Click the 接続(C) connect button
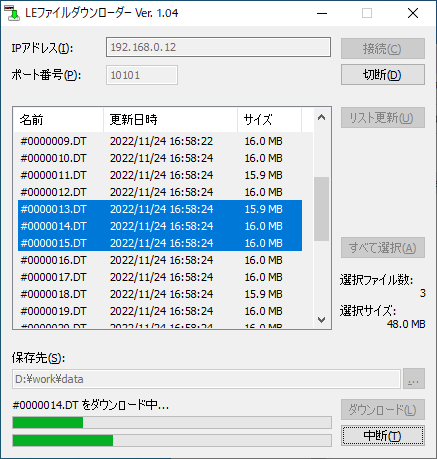 383,49
